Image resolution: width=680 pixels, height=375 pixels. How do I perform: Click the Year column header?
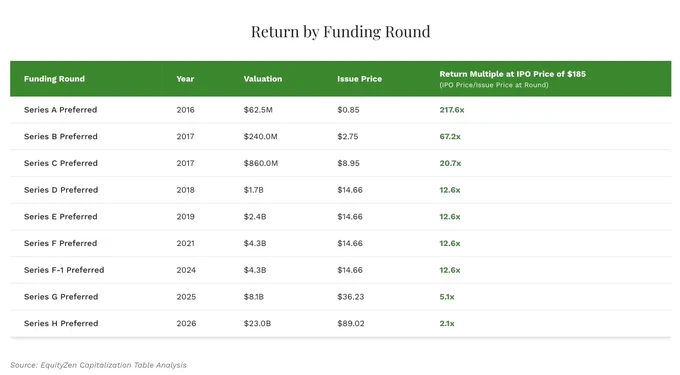click(185, 79)
